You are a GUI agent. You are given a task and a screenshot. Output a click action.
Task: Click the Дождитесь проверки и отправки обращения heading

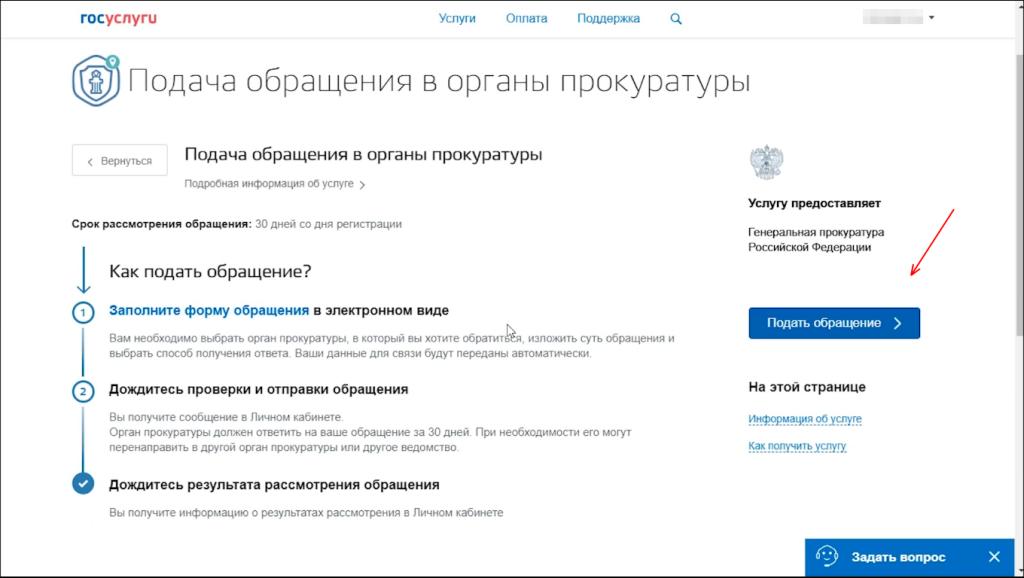click(x=259, y=389)
